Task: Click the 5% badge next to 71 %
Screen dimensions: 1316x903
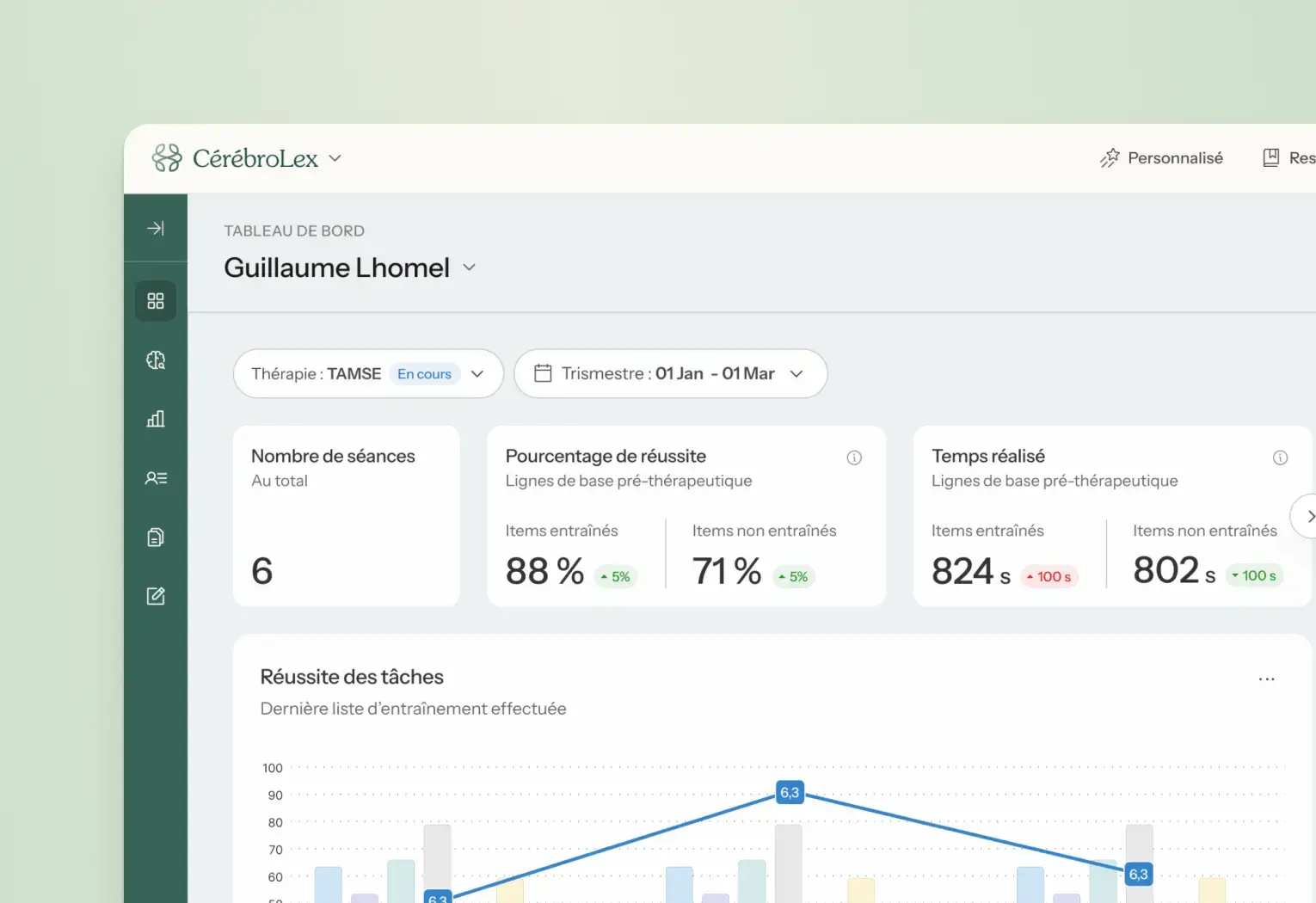Action: click(x=793, y=576)
